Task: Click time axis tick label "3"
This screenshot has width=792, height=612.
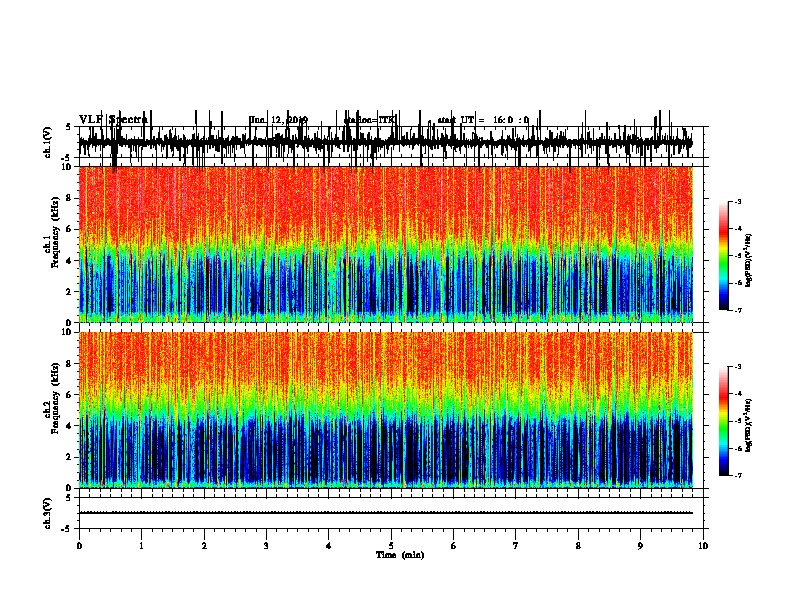Action: tap(266, 546)
